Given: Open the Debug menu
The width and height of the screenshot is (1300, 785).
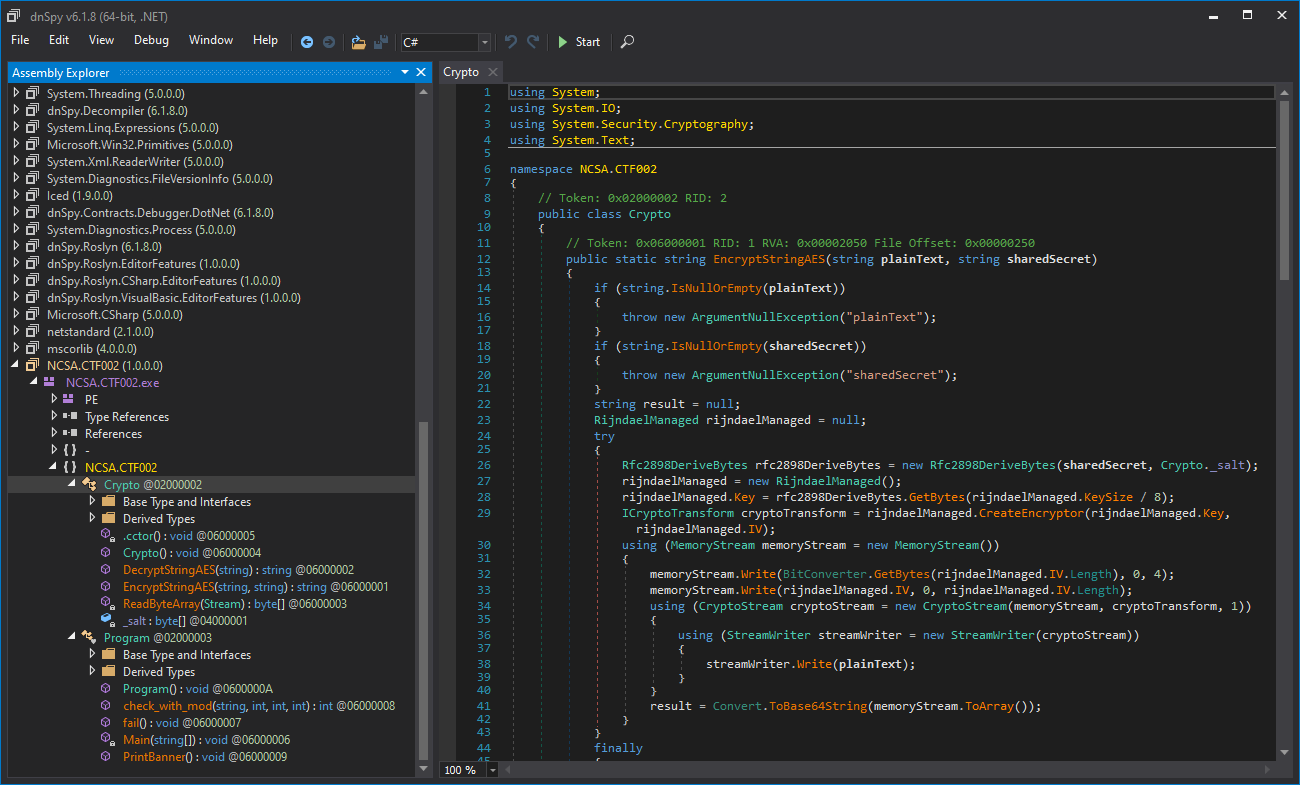Looking at the screenshot, I should tap(151, 40).
